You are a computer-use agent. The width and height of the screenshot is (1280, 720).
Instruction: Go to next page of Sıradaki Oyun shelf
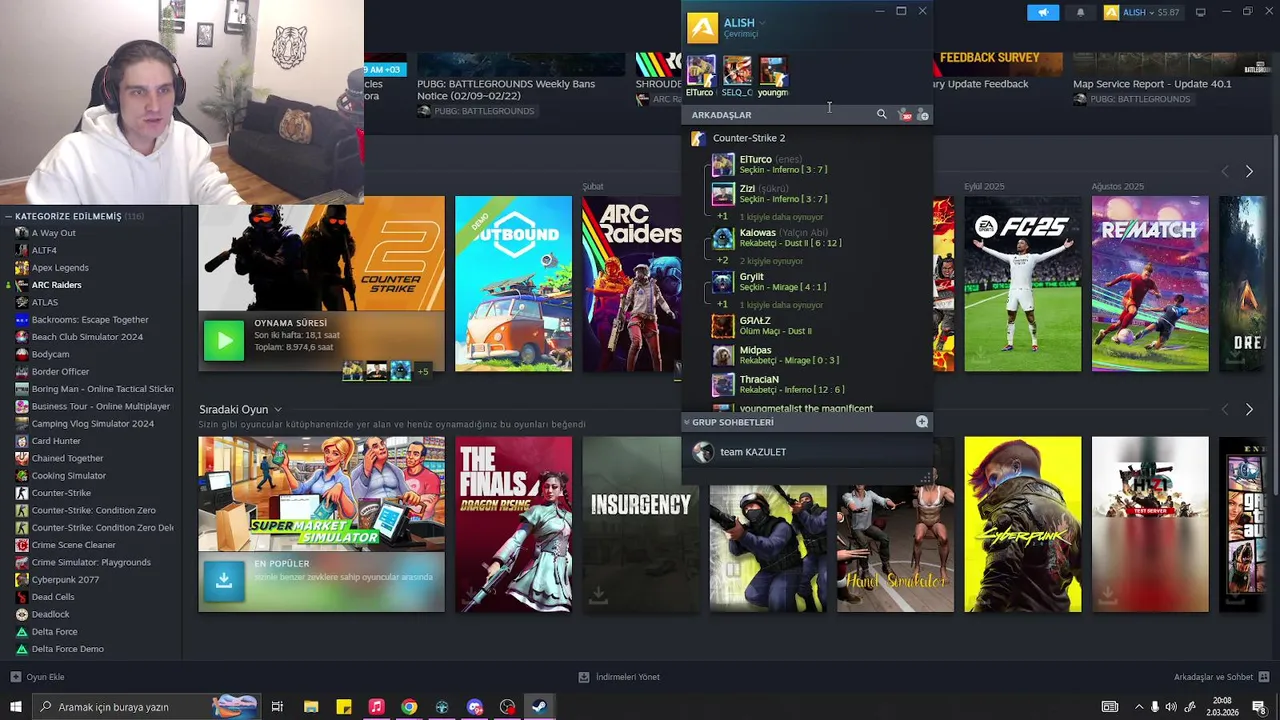[x=1249, y=410]
